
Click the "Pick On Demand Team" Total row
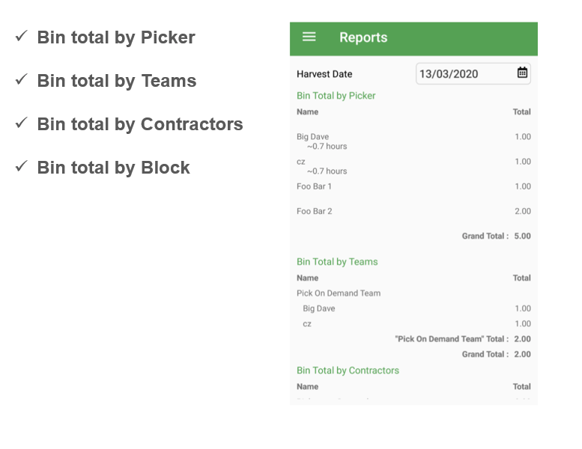(x=463, y=339)
